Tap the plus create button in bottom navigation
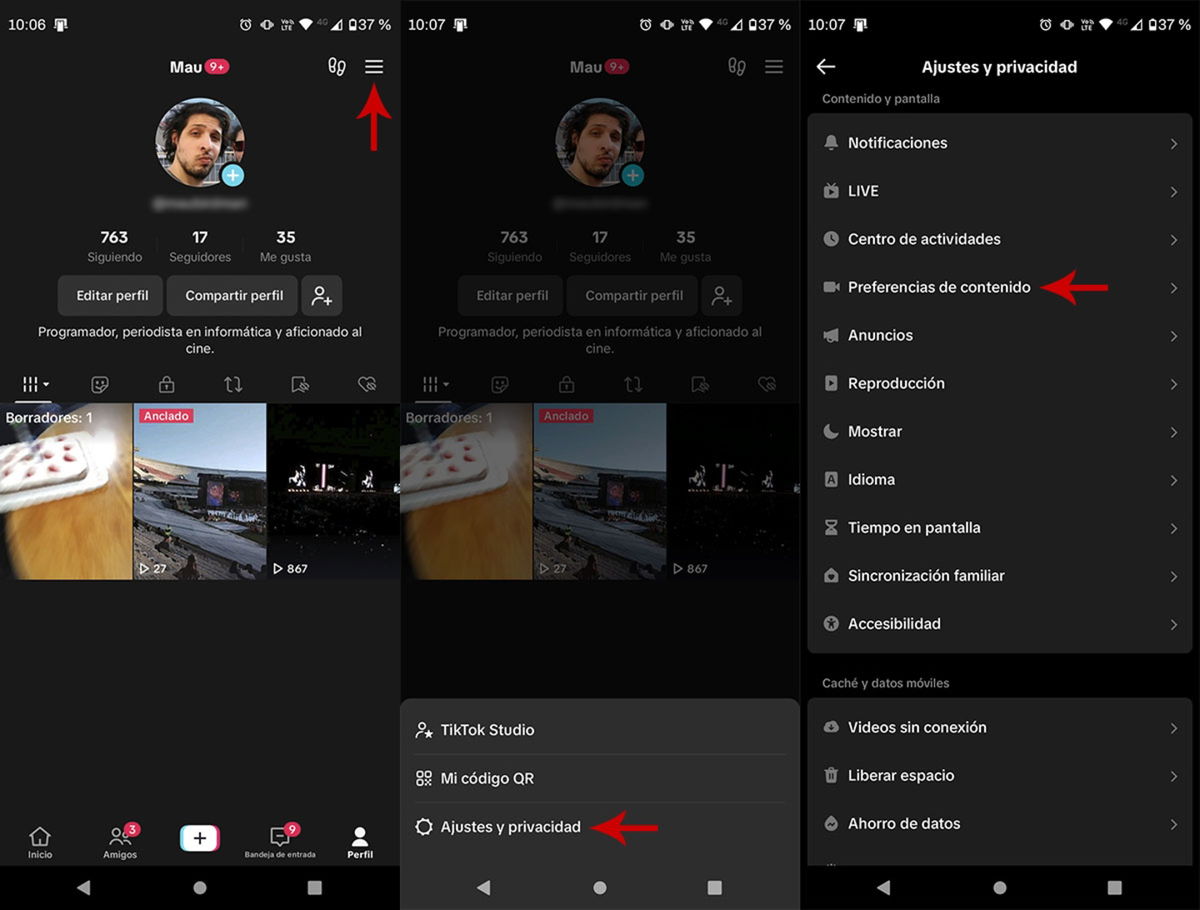The width and height of the screenshot is (1200, 910). point(200,838)
